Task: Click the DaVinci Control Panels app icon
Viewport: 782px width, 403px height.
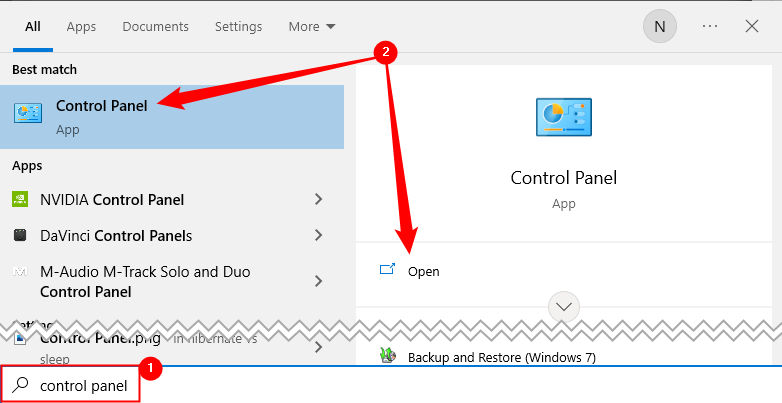Action: coord(20,236)
